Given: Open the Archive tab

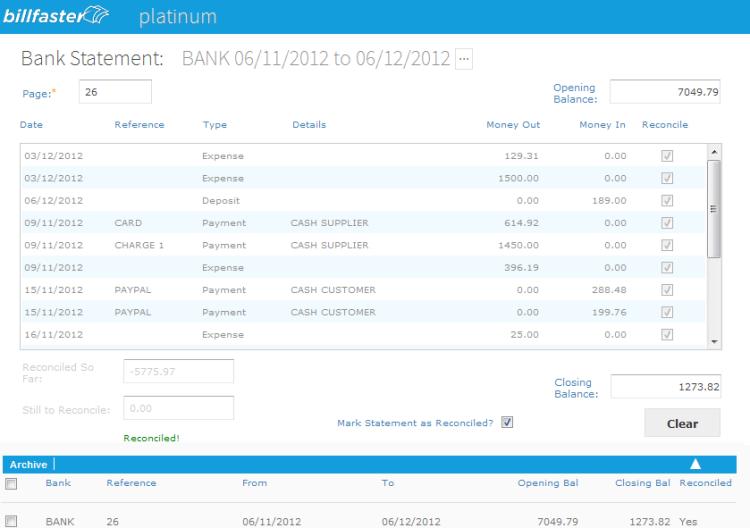Looking at the screenshot, I should [x=27, y=464].
